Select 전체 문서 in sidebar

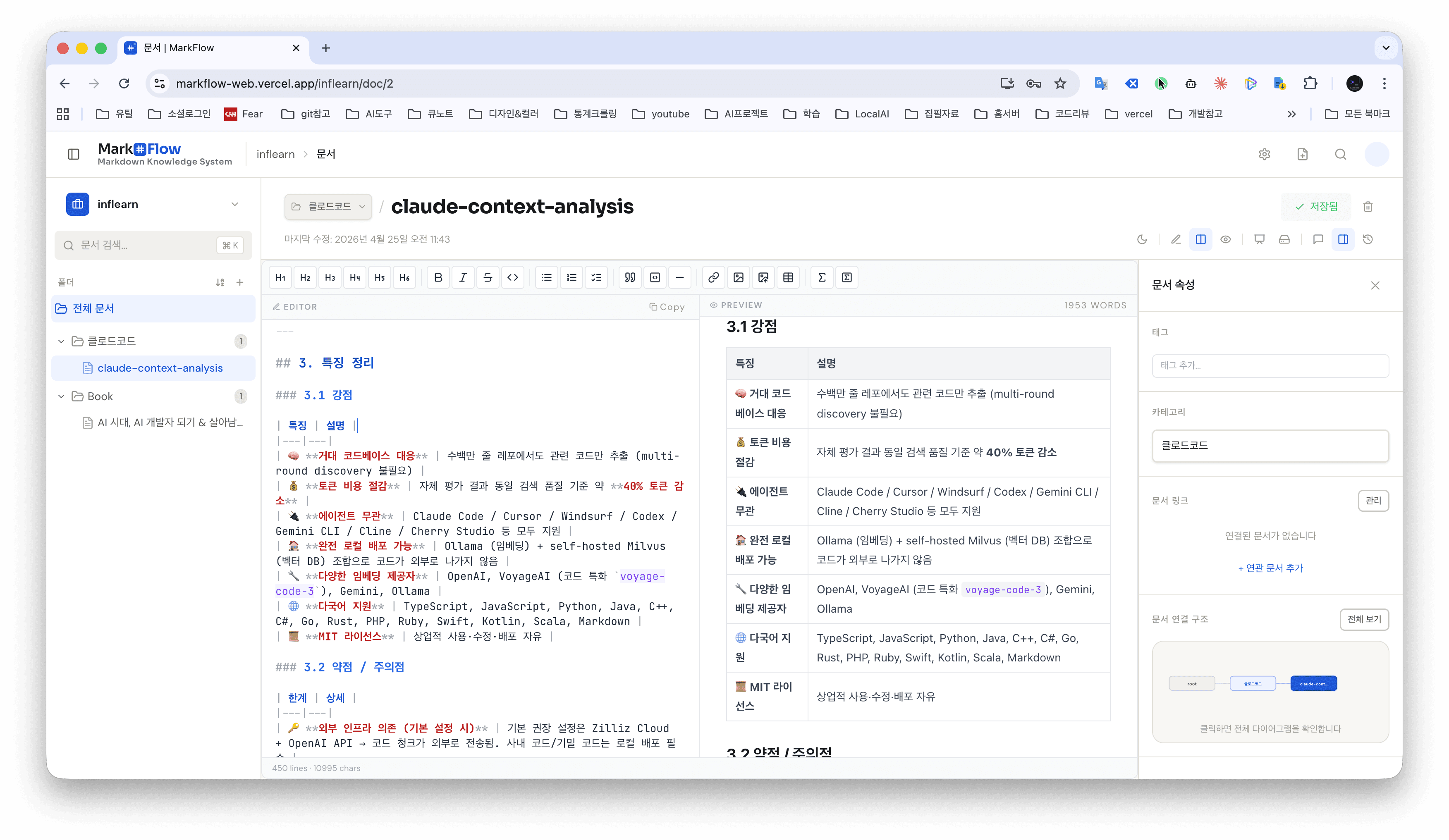153,309
